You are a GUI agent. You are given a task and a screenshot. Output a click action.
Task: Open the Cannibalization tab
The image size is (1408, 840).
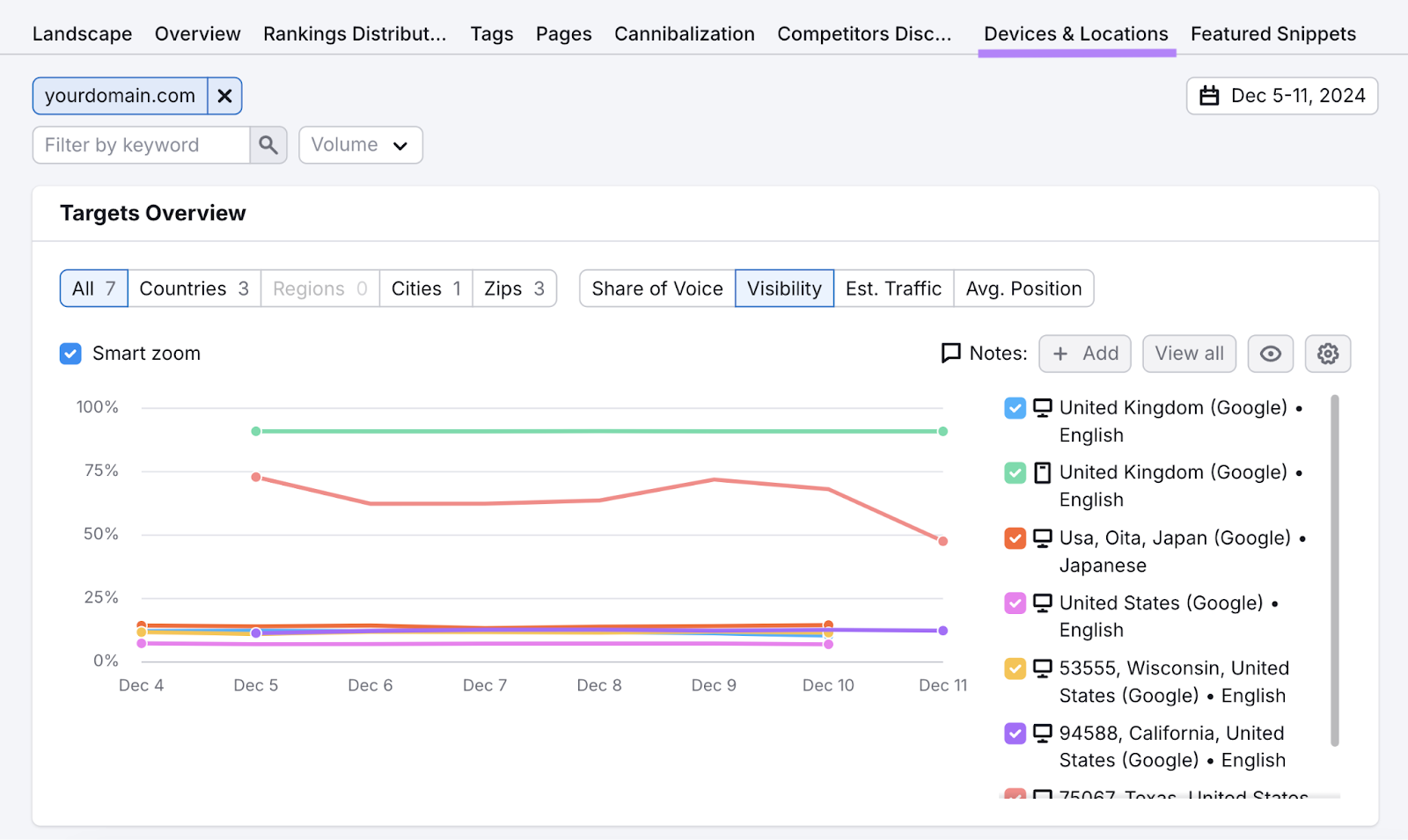(684, 33)
